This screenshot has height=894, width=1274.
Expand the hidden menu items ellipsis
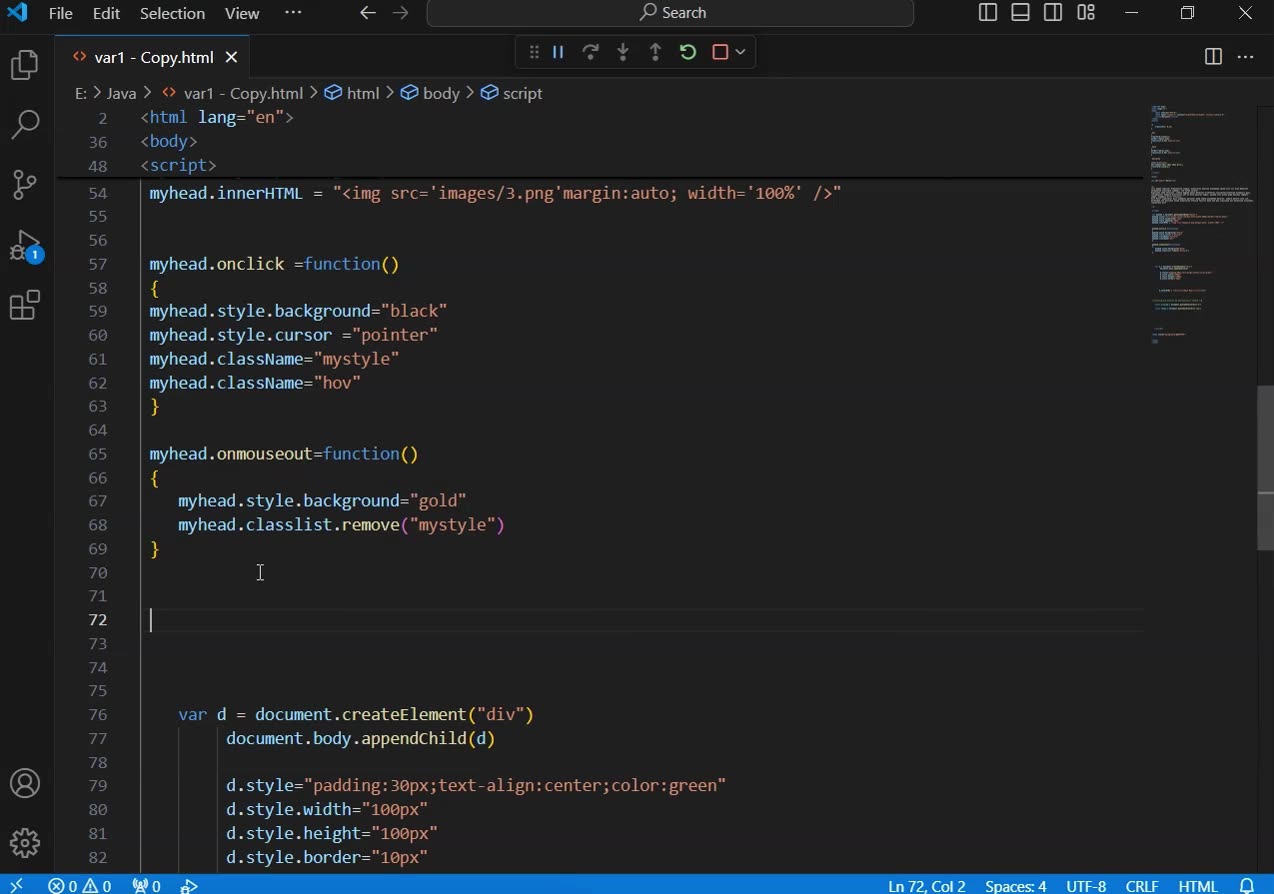293,13
